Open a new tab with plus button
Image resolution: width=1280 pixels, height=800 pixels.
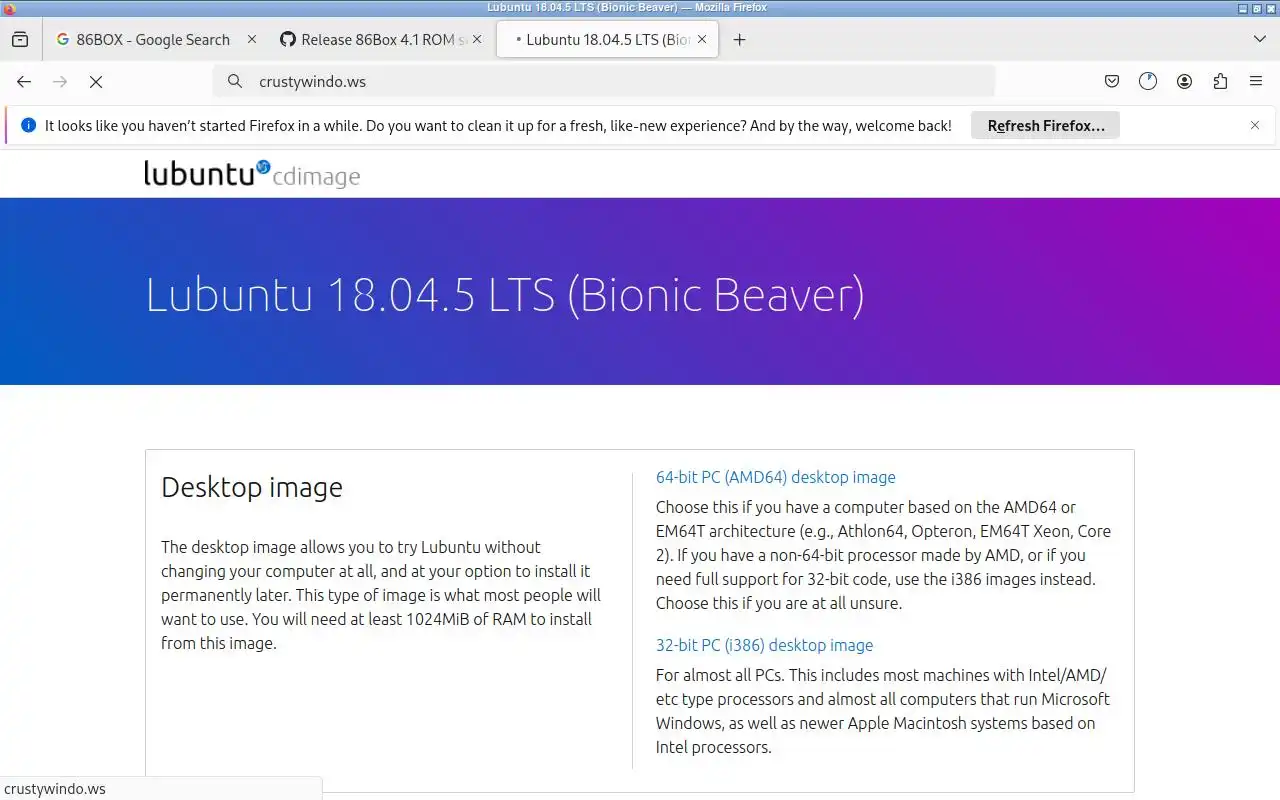tap(739, 40)
